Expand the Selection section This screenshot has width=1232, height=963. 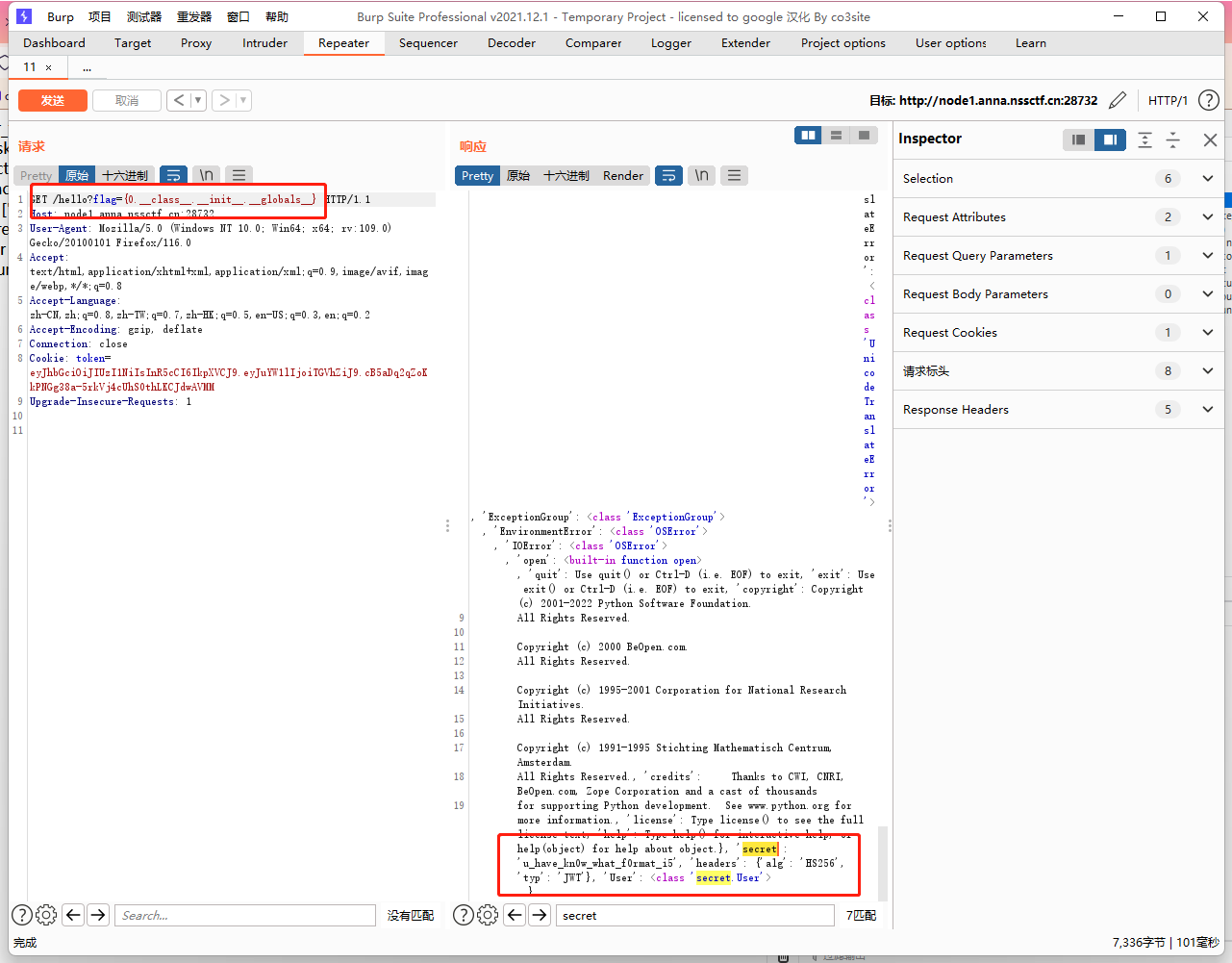click(1060, 178)
